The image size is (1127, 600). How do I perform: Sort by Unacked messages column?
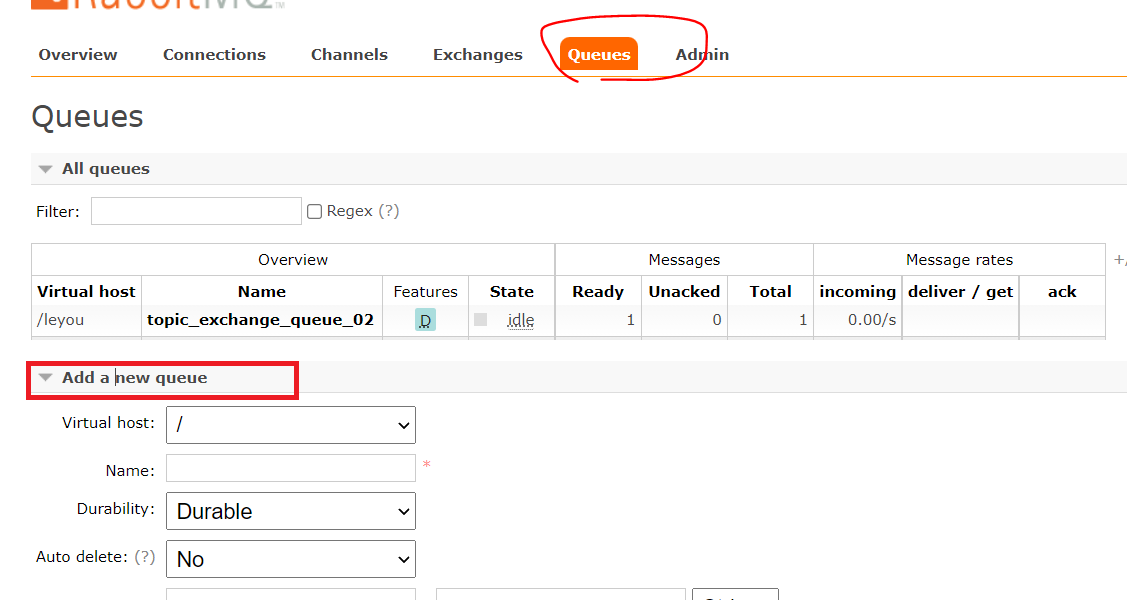pos(684,292)
